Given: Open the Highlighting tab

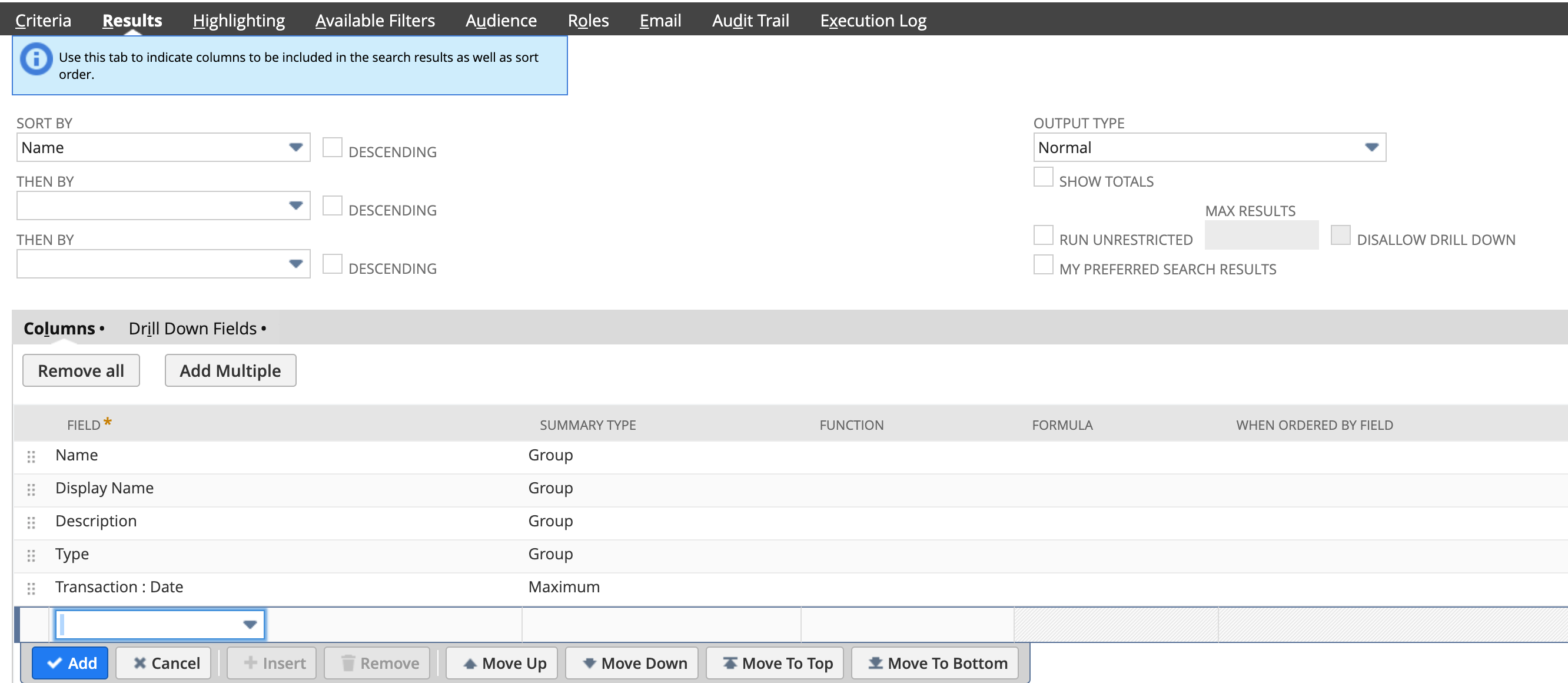Looking at the screenshot, I should 238,20.
